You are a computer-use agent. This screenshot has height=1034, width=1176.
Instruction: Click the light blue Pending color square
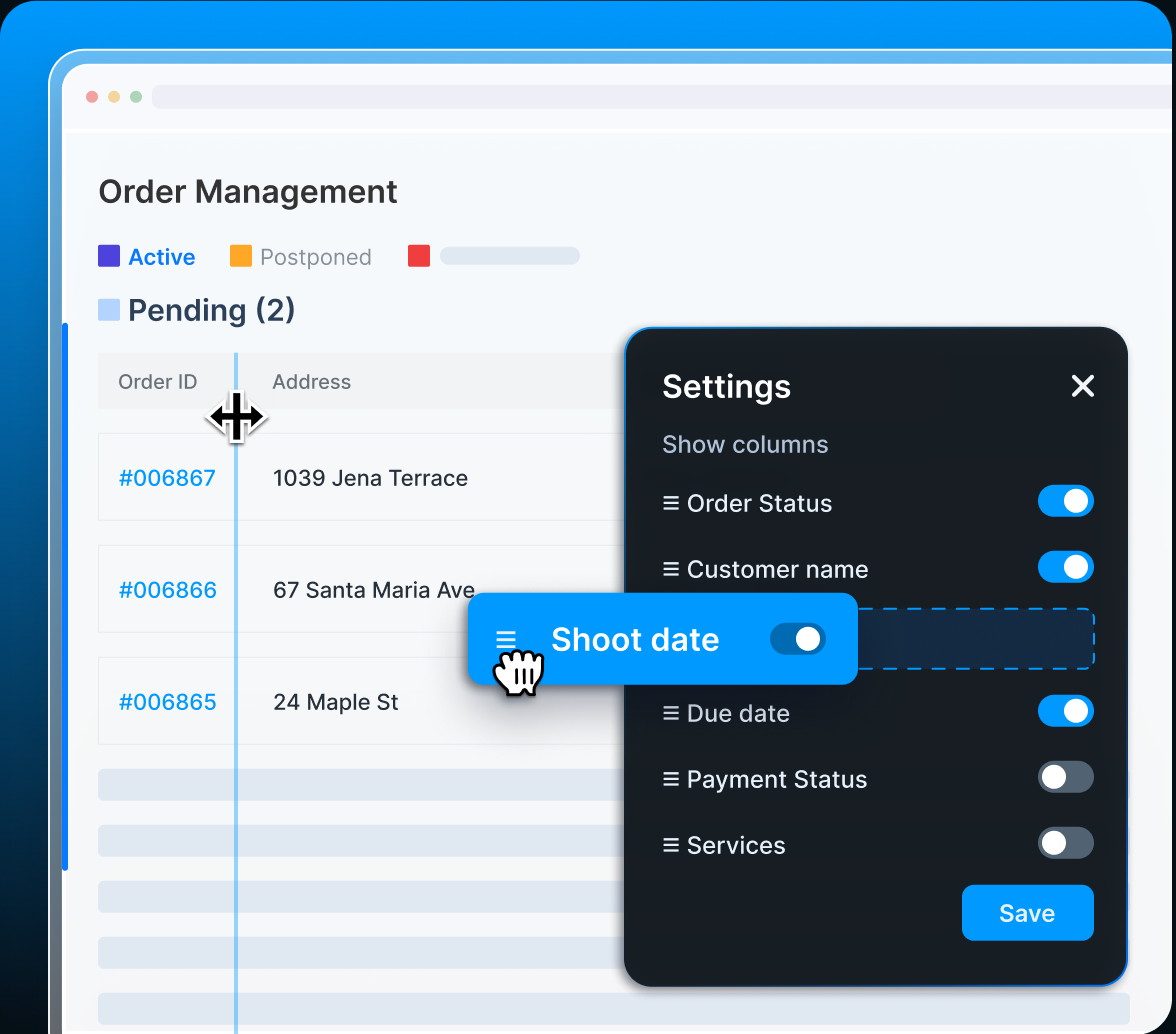pyautogui.click(x=110, y=310)
